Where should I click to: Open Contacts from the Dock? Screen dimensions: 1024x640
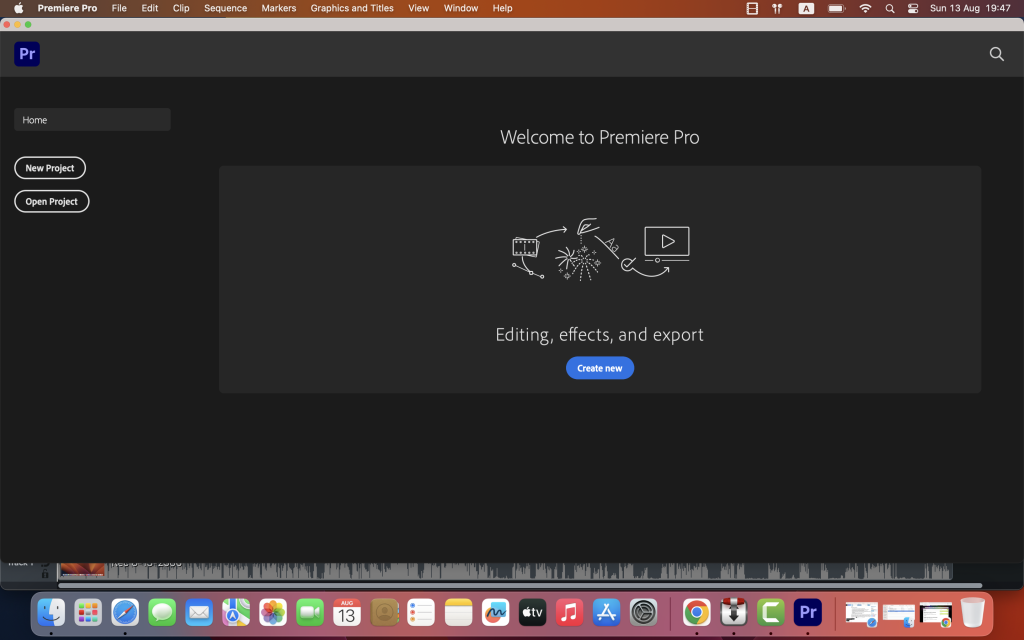pyautogui.click(x=384, y=613)
